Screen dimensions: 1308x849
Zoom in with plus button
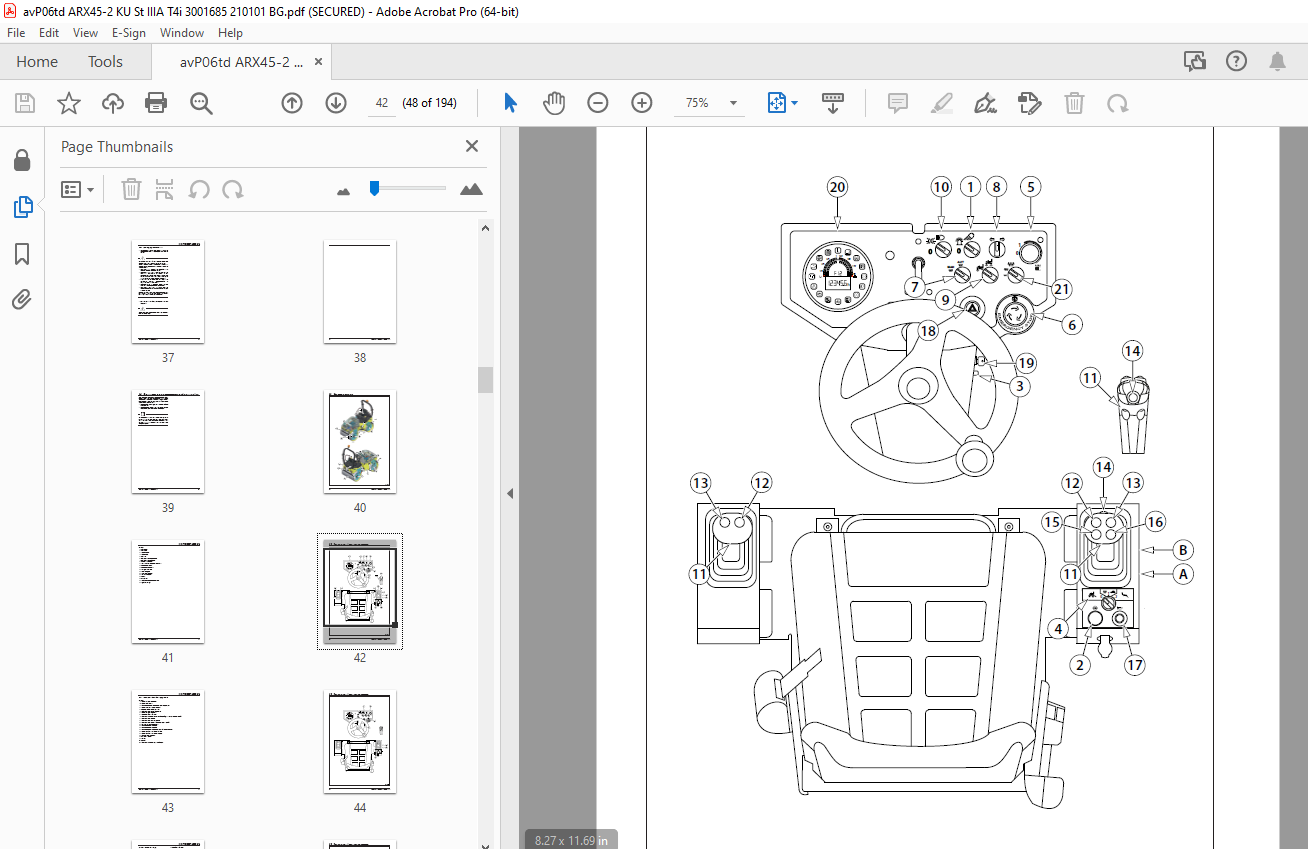[642, 103]
